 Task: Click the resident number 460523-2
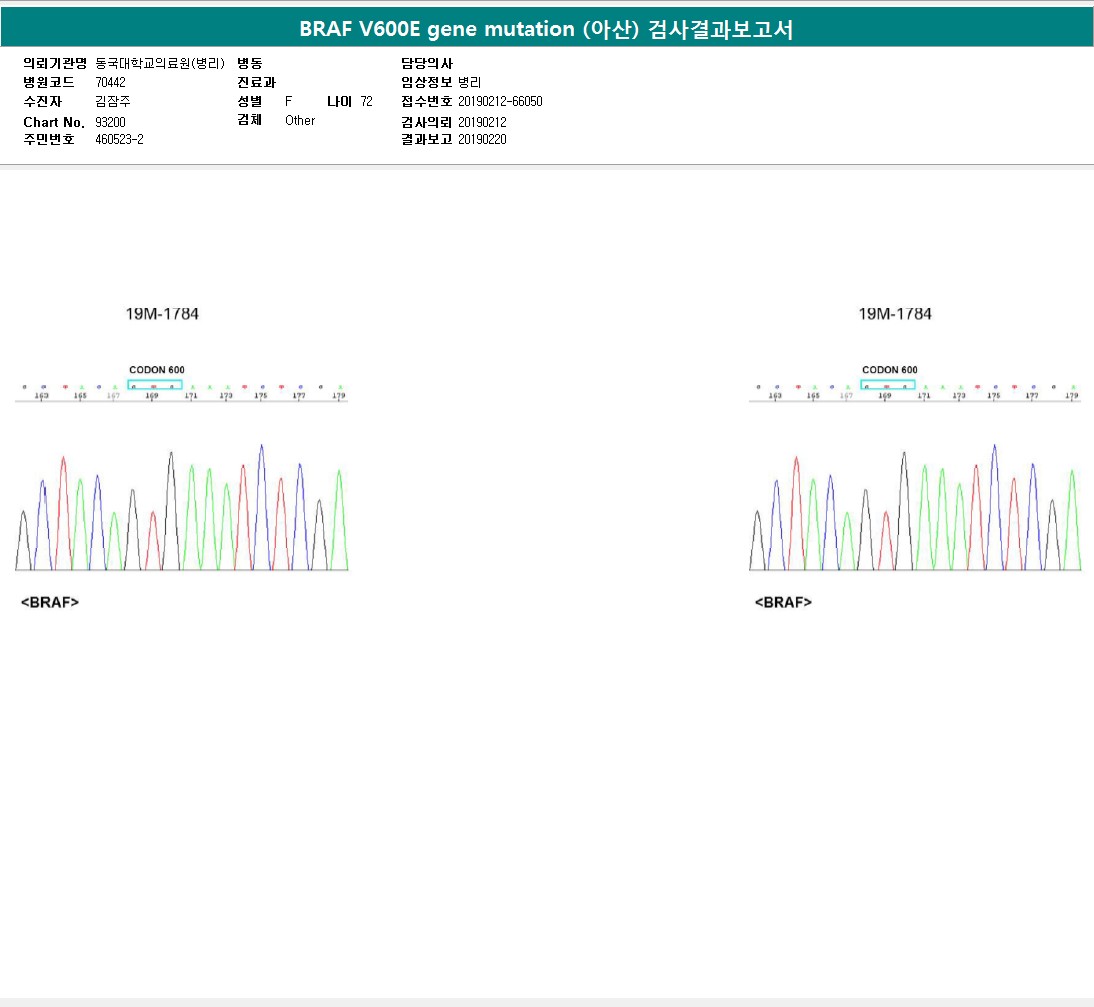(x=119, y=140)
